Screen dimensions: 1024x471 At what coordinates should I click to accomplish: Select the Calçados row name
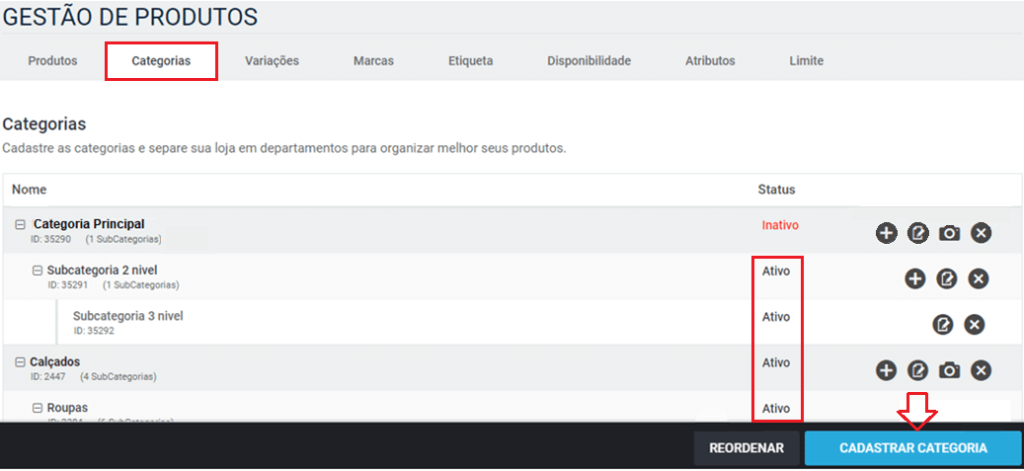[56, 362]
